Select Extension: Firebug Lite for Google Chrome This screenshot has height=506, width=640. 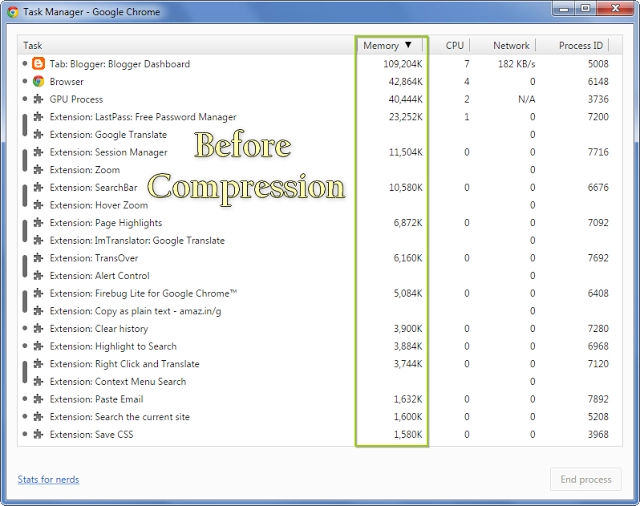320,293
